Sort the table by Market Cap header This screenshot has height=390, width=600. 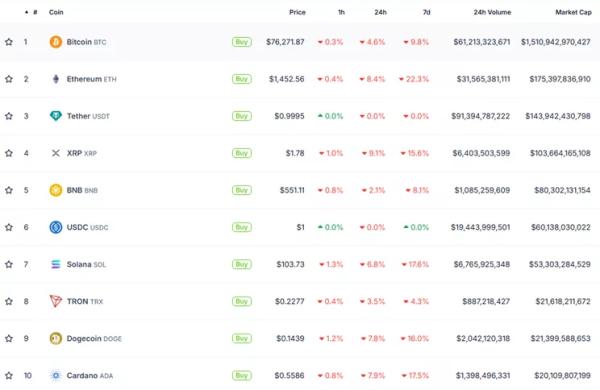pos(573,12)
